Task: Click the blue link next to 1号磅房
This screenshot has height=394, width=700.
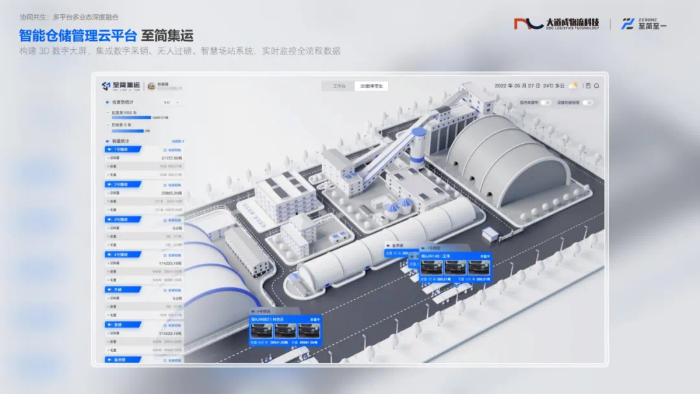Action: [x=172, y=150]
